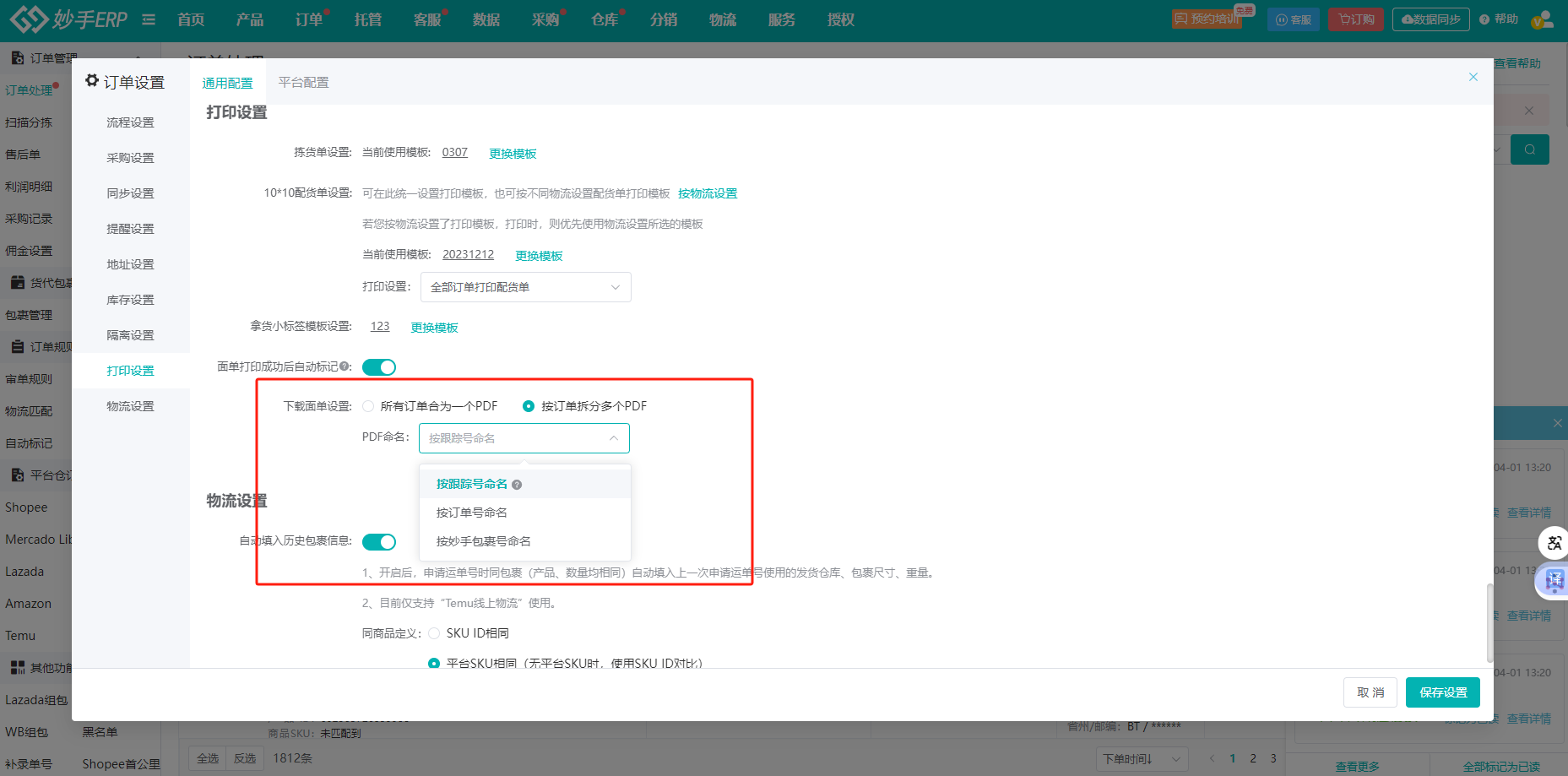Open 客服 headset button in header
The height and width of the screenshot is (776, 1568).
(1294, 19)
